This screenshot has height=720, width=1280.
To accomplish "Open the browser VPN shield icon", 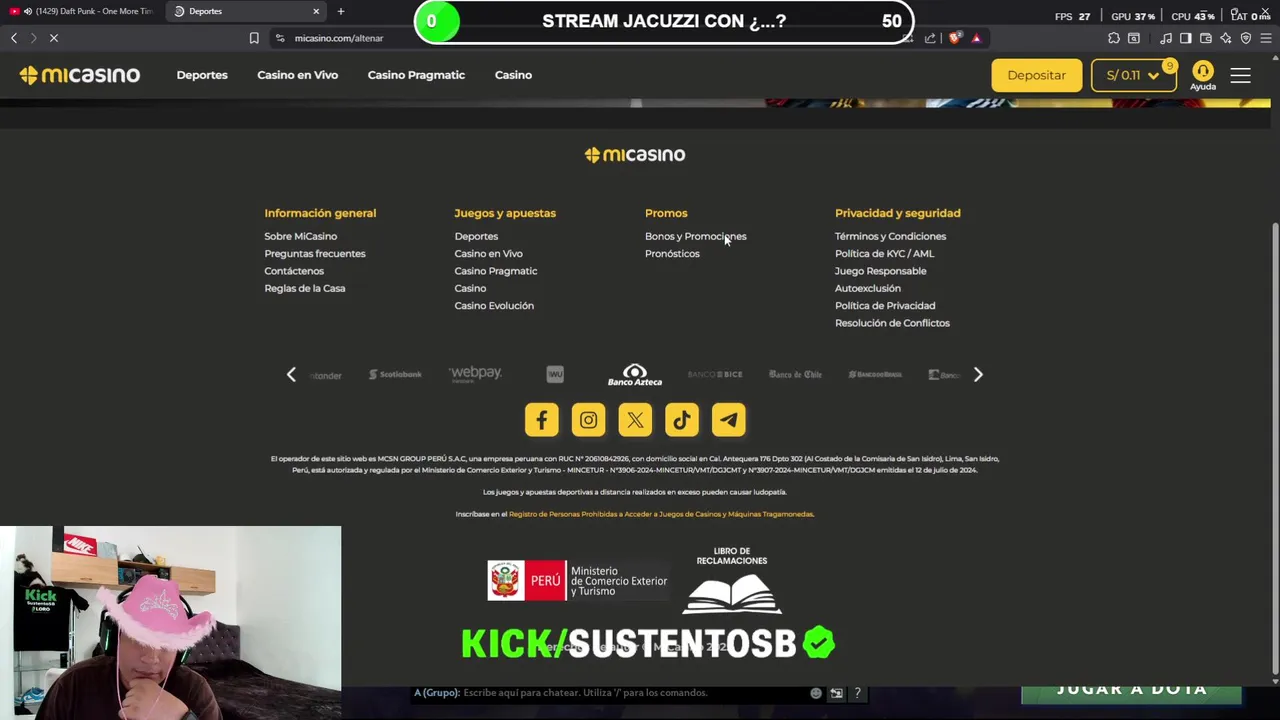I will tap(1246, 38).
